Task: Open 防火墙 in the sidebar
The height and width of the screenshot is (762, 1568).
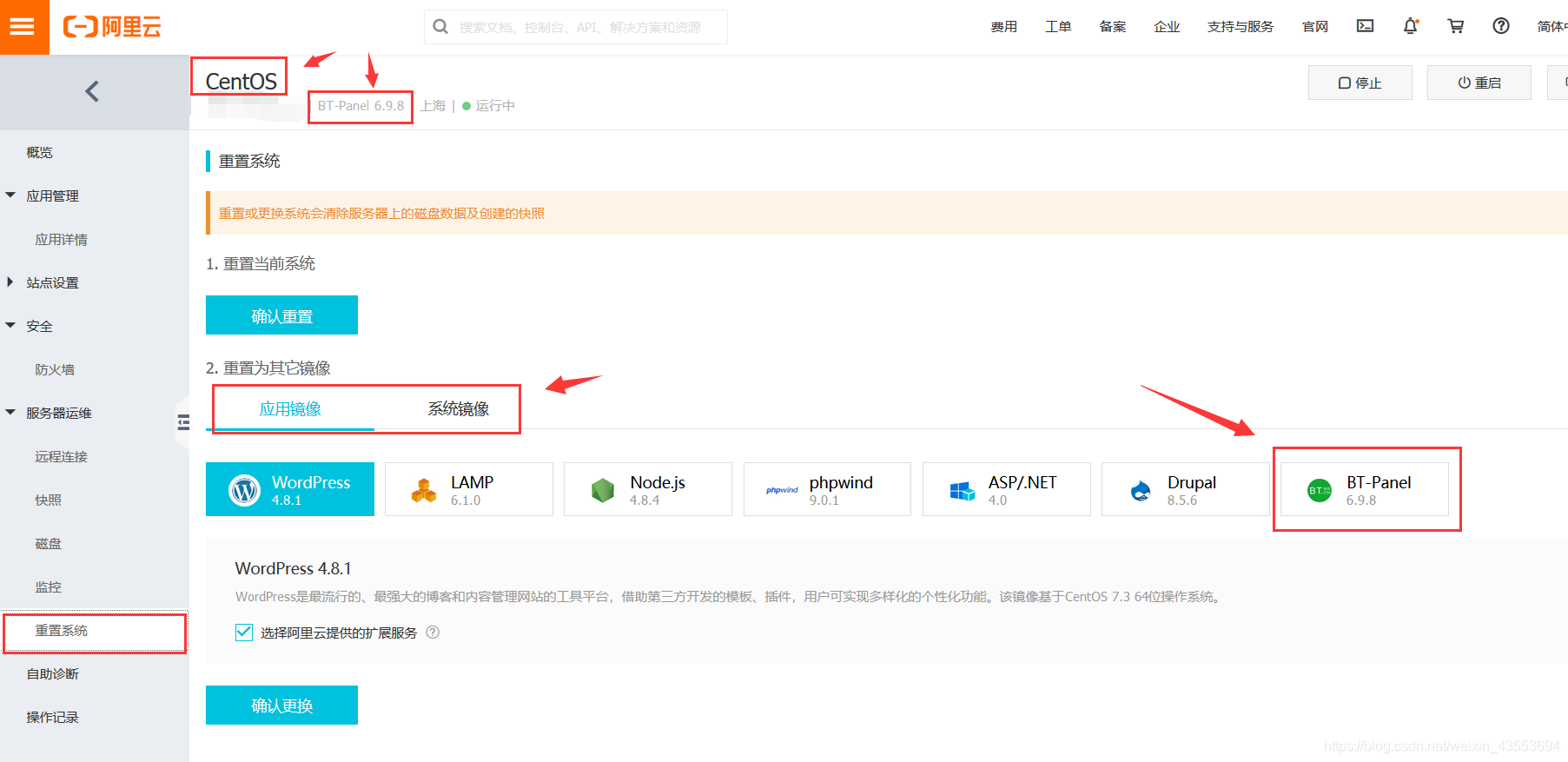Action: 55,369
